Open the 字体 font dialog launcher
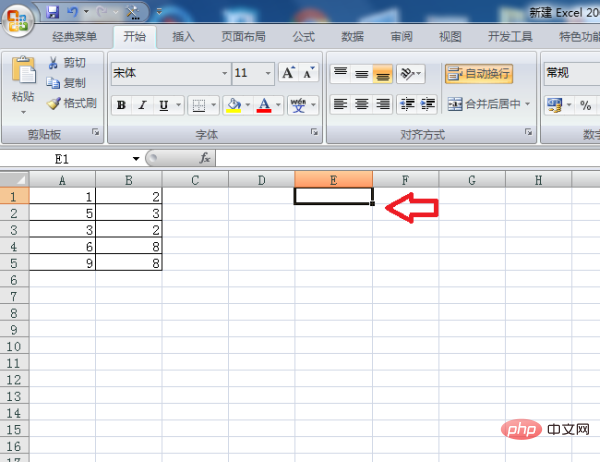 pyautogui.click(x=314, y=132)
